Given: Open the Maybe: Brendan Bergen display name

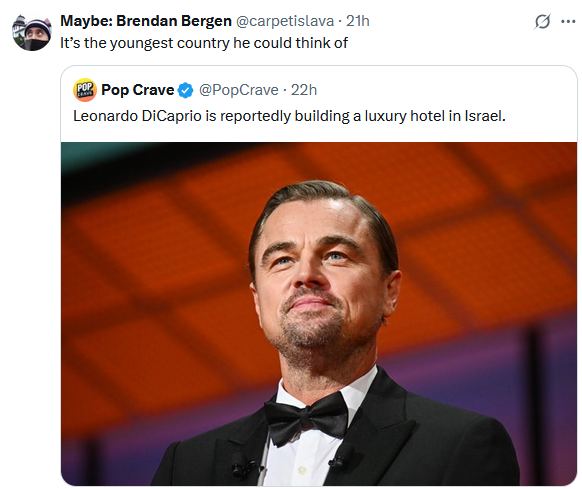Looking at the screenshot, I should [x=146, y=21].
